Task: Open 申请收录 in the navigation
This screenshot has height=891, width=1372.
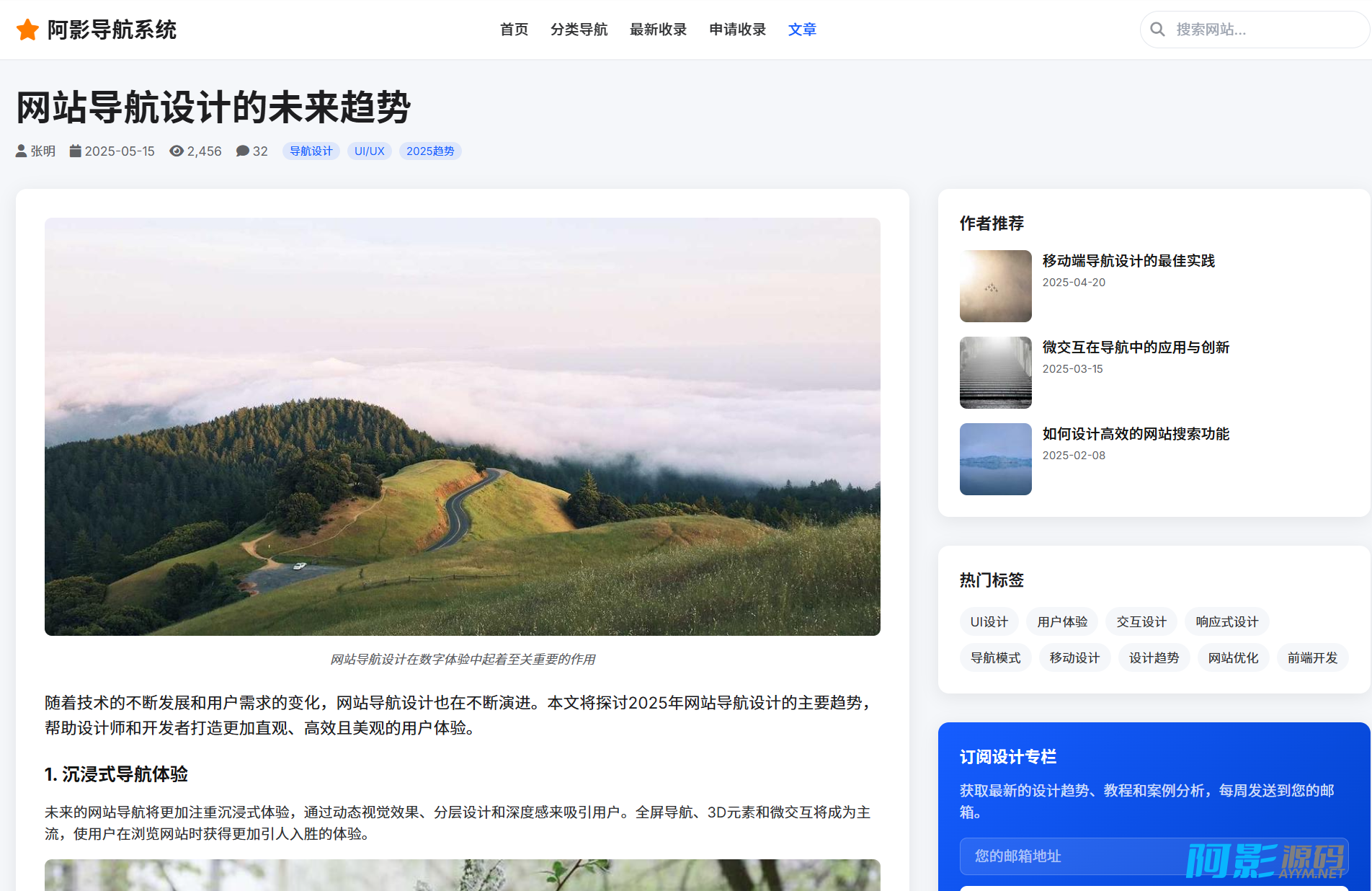Action: 738,30
